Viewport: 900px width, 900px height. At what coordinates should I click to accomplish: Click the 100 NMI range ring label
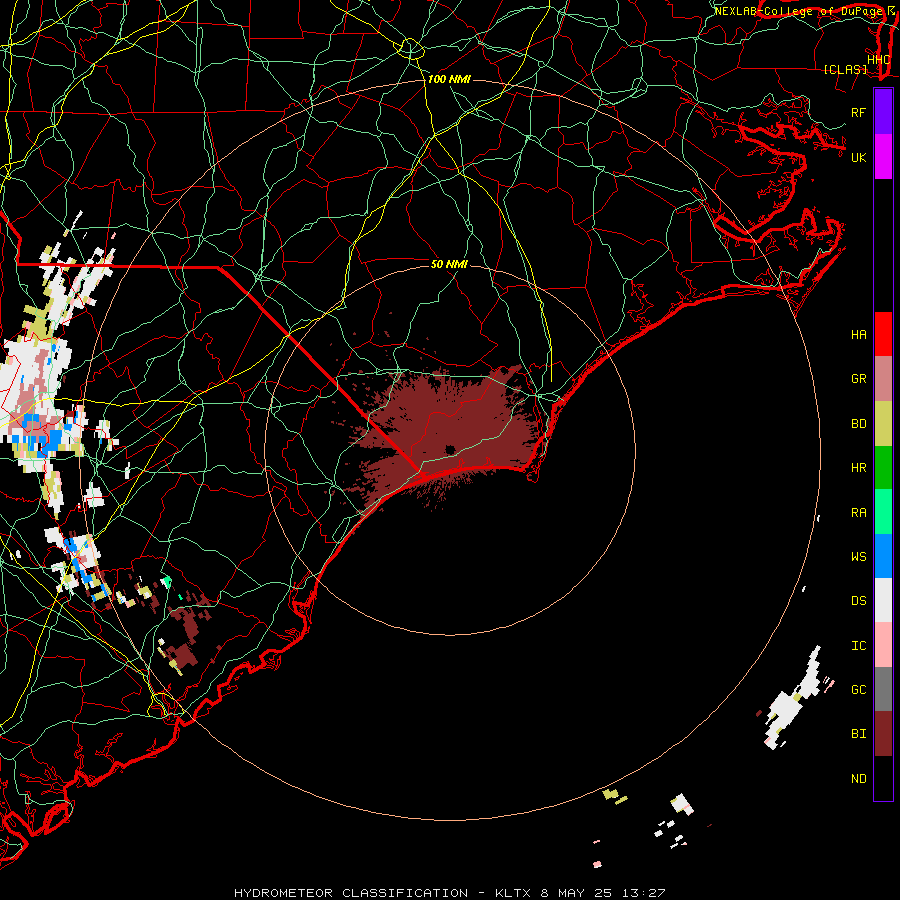pyautogui.click(x=449, y=79)
